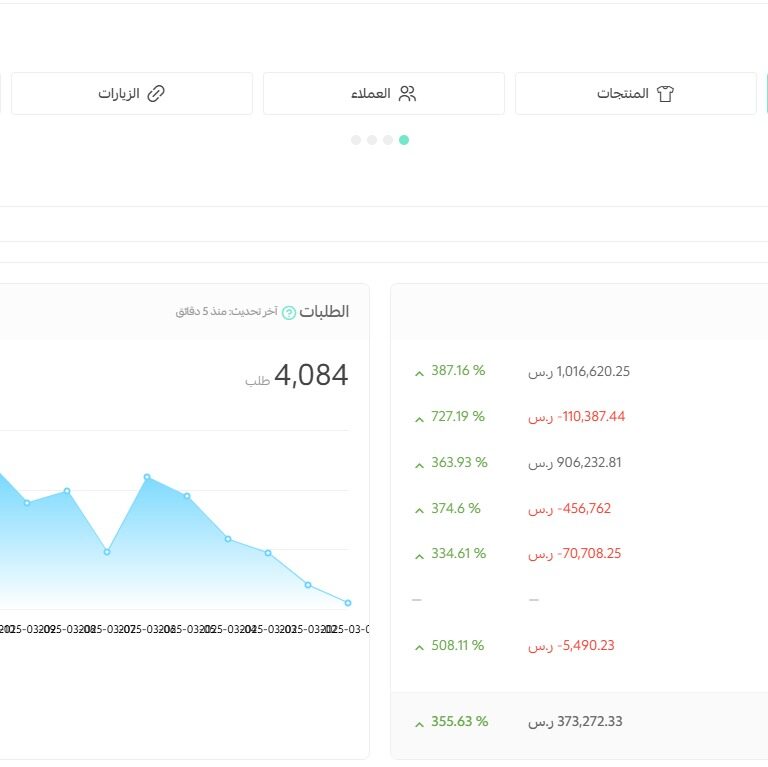
Task: Click the 1,016,620.25 ر.س value
Action: coord(579,372)
